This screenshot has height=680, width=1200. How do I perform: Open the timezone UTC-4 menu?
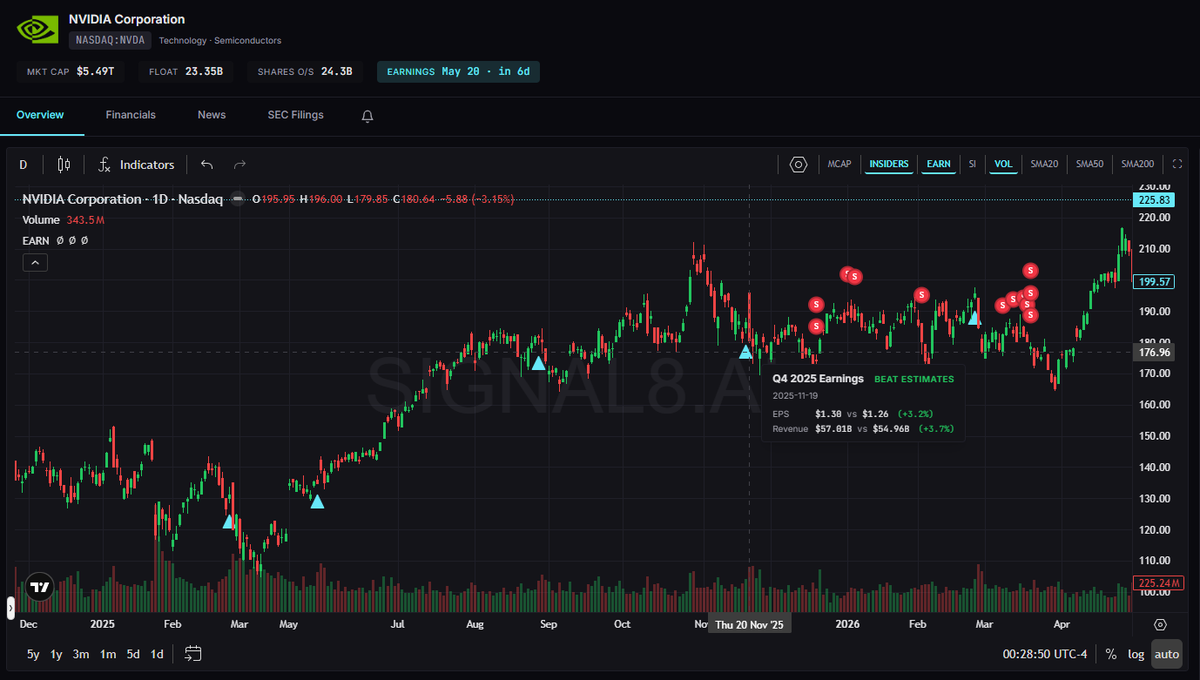pos(1044,654)
